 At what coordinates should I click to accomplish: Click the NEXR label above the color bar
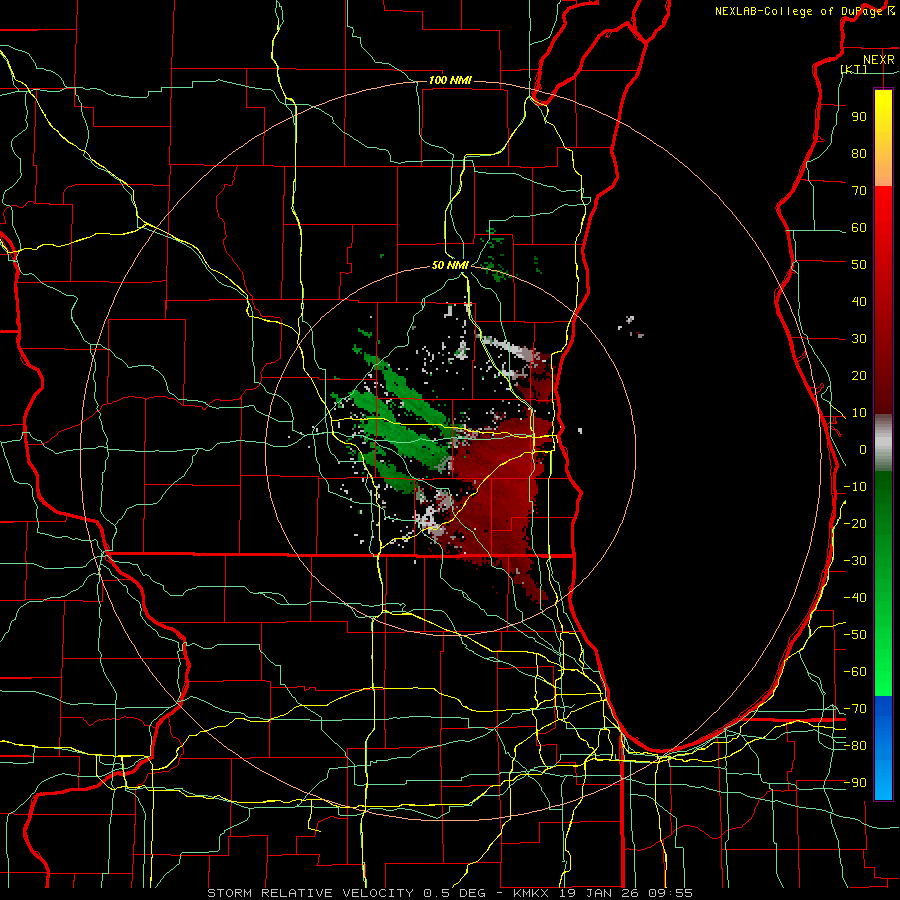[x=879, y=60]
